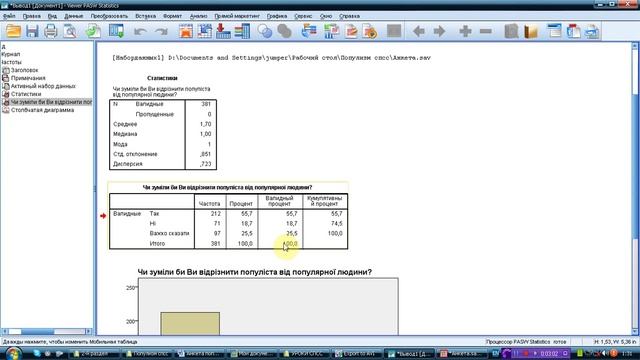Open the Вставка menu

pyautogui.click(x=145, y=16)
